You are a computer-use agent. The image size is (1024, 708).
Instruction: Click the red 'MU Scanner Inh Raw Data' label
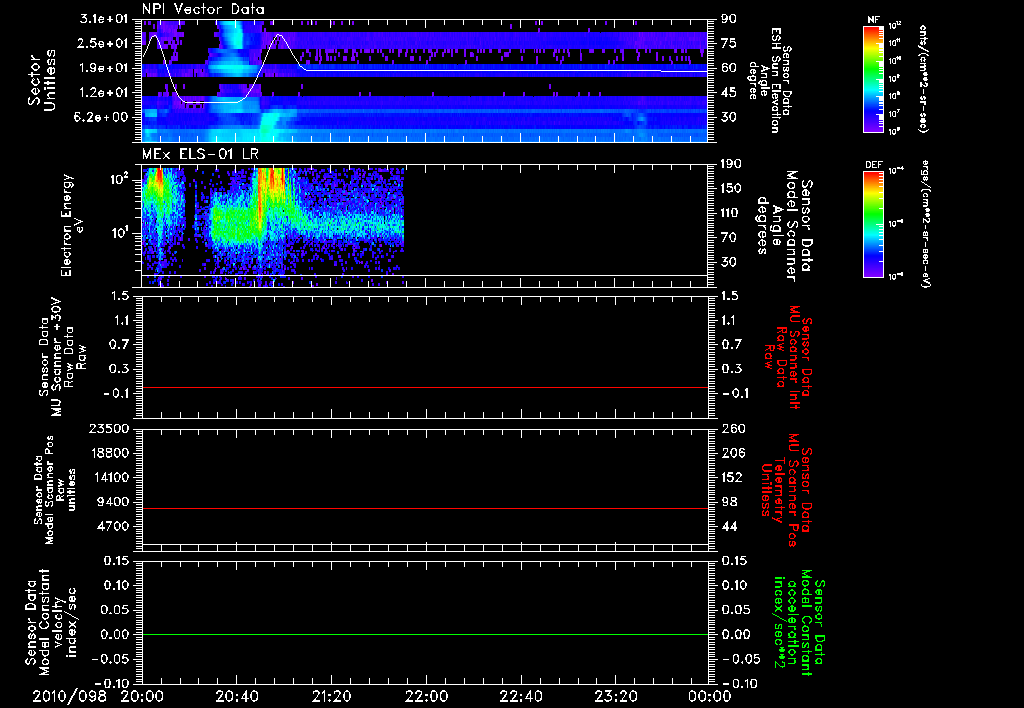pos(788,357)
